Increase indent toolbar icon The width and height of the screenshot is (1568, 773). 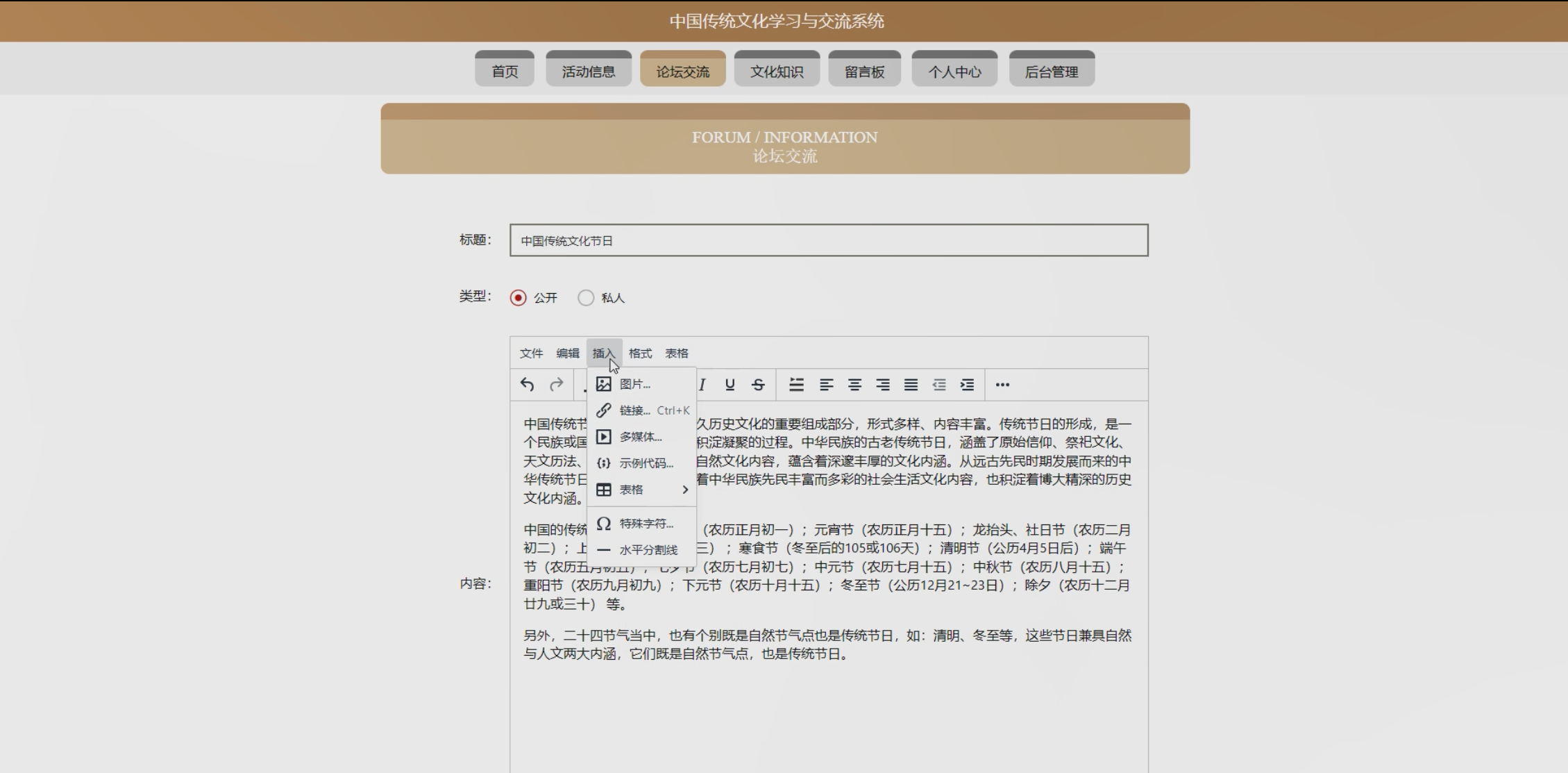click(x=967, y=384)
